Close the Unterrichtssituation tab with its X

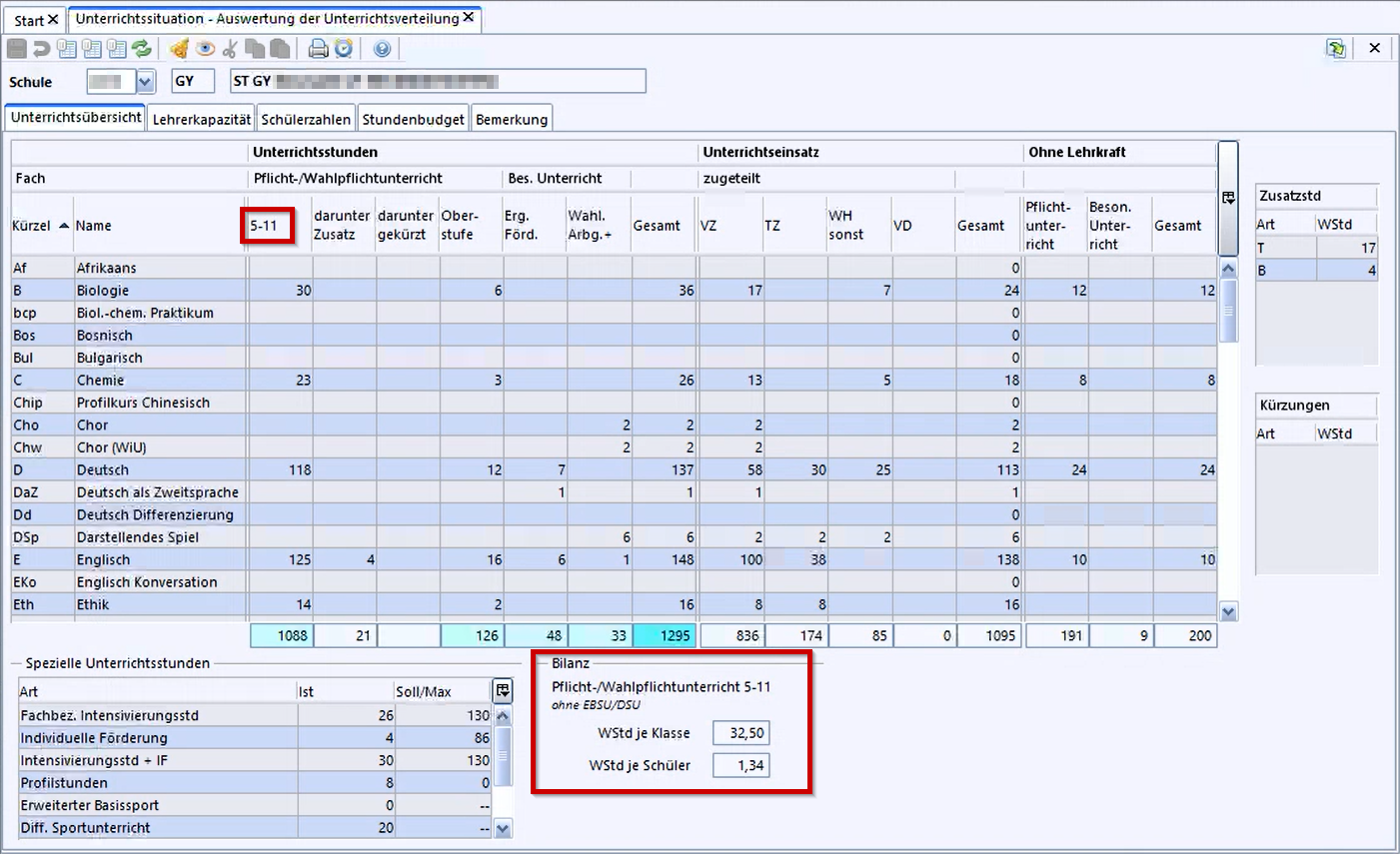(468, 17)
